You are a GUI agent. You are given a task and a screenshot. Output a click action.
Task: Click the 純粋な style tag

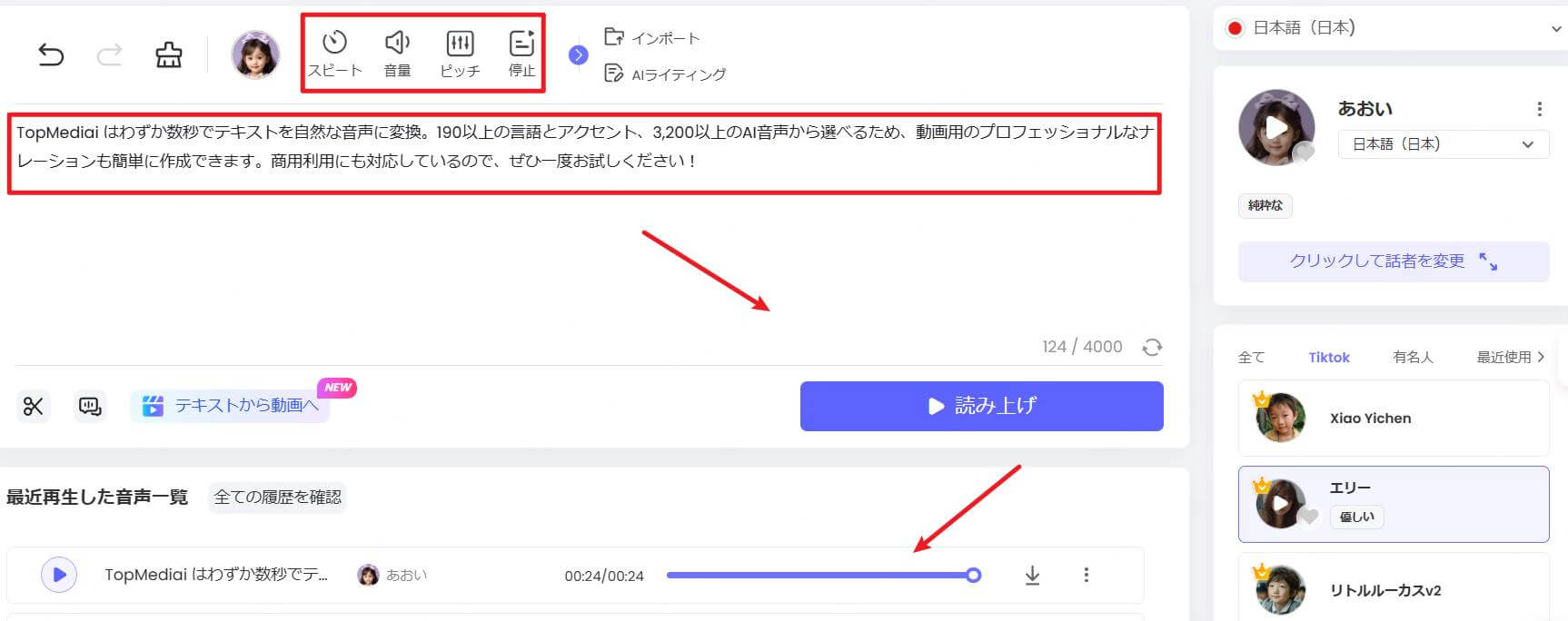click(x=1265, y=206)
